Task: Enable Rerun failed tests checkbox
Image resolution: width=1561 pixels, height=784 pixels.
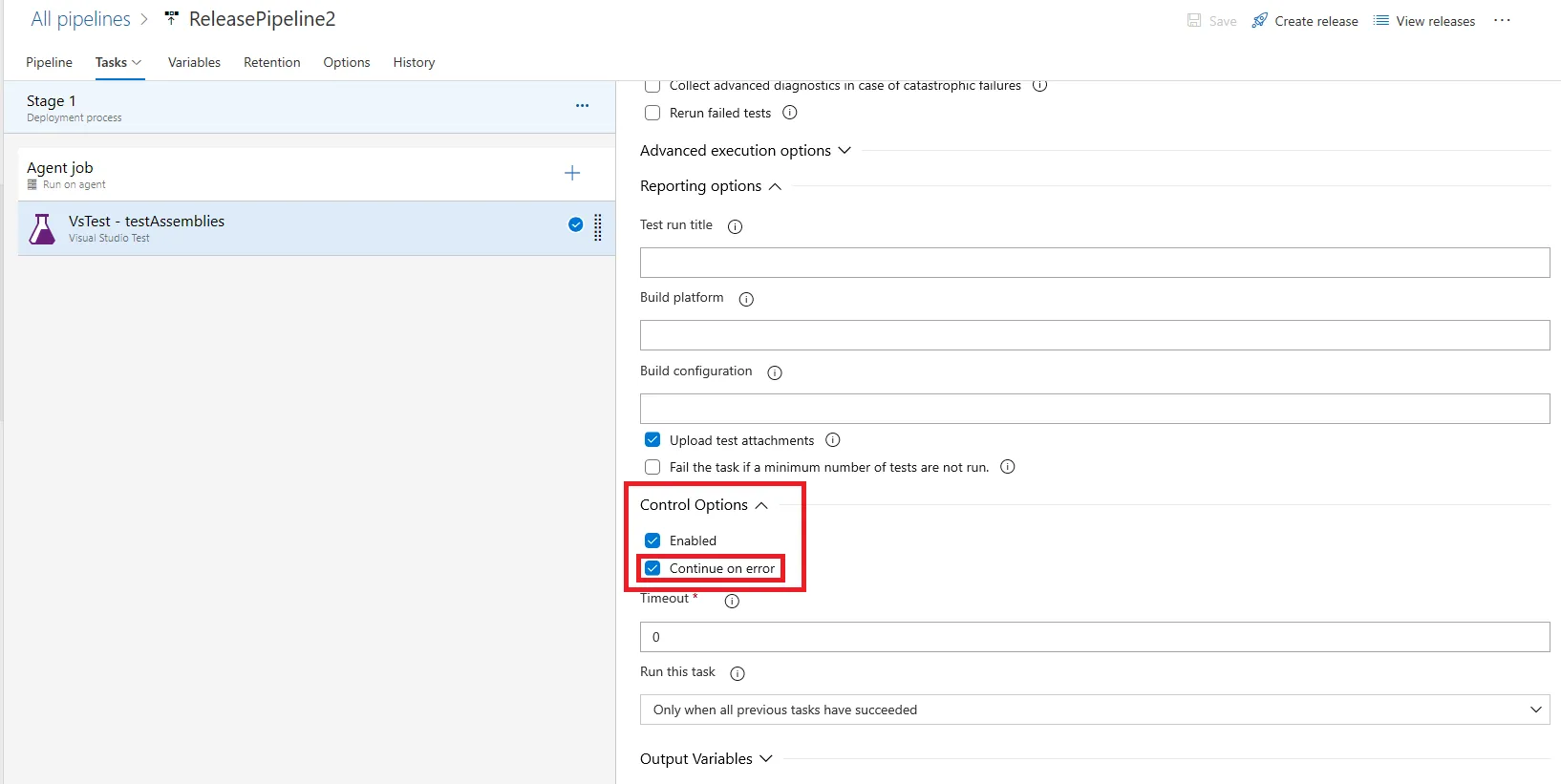Action: [x=652, y=113]
